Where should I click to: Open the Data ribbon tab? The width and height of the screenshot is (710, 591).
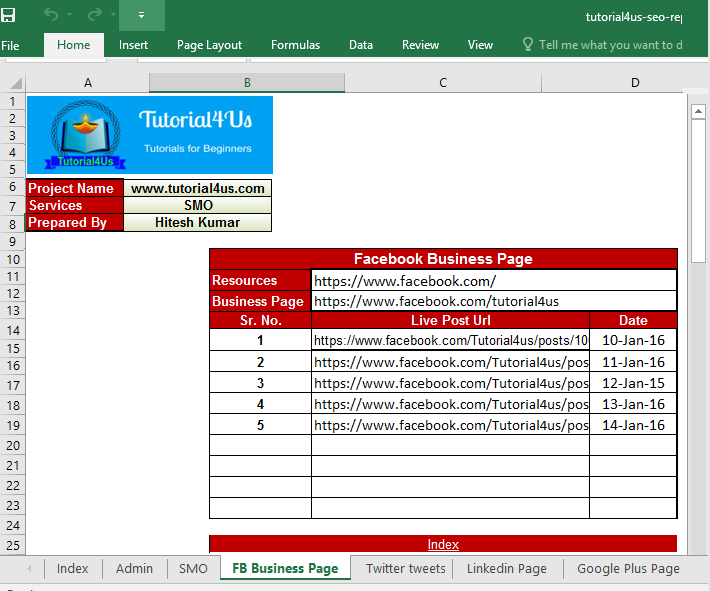(361, 45)
